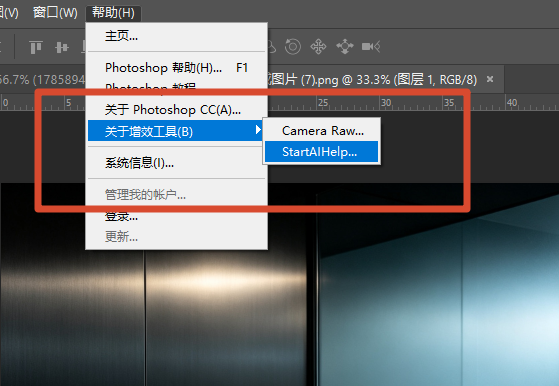Select the 3D slide mode icon

coord(345,47)
